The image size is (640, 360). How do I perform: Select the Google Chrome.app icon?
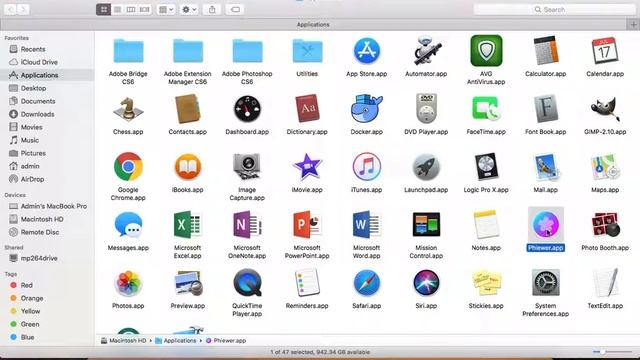[128, 167]
